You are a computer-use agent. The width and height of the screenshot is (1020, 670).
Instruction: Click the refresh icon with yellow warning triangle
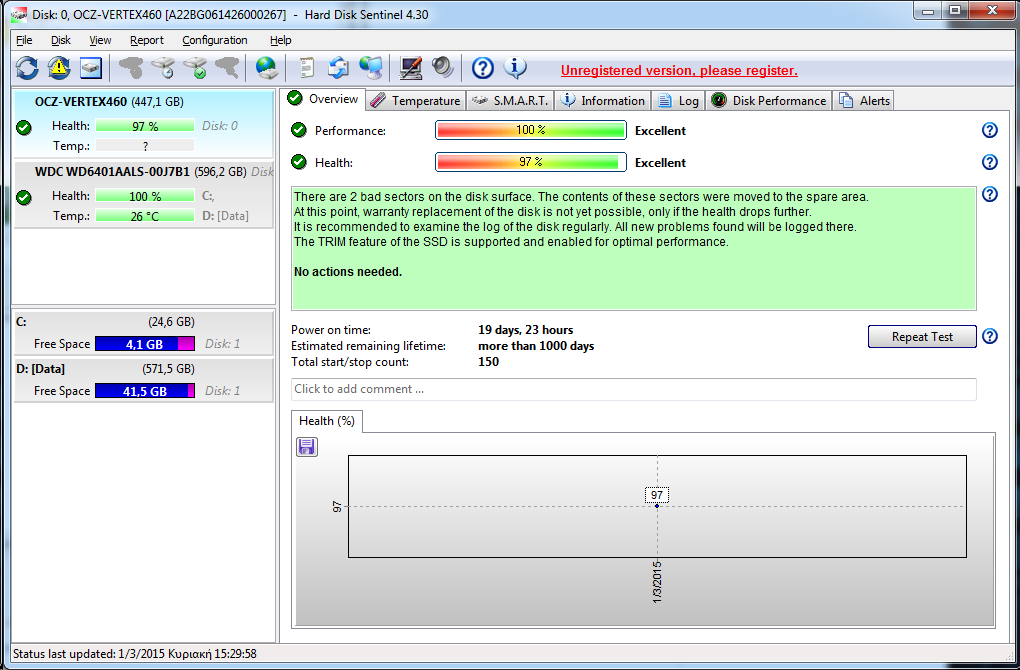[59, 68]
